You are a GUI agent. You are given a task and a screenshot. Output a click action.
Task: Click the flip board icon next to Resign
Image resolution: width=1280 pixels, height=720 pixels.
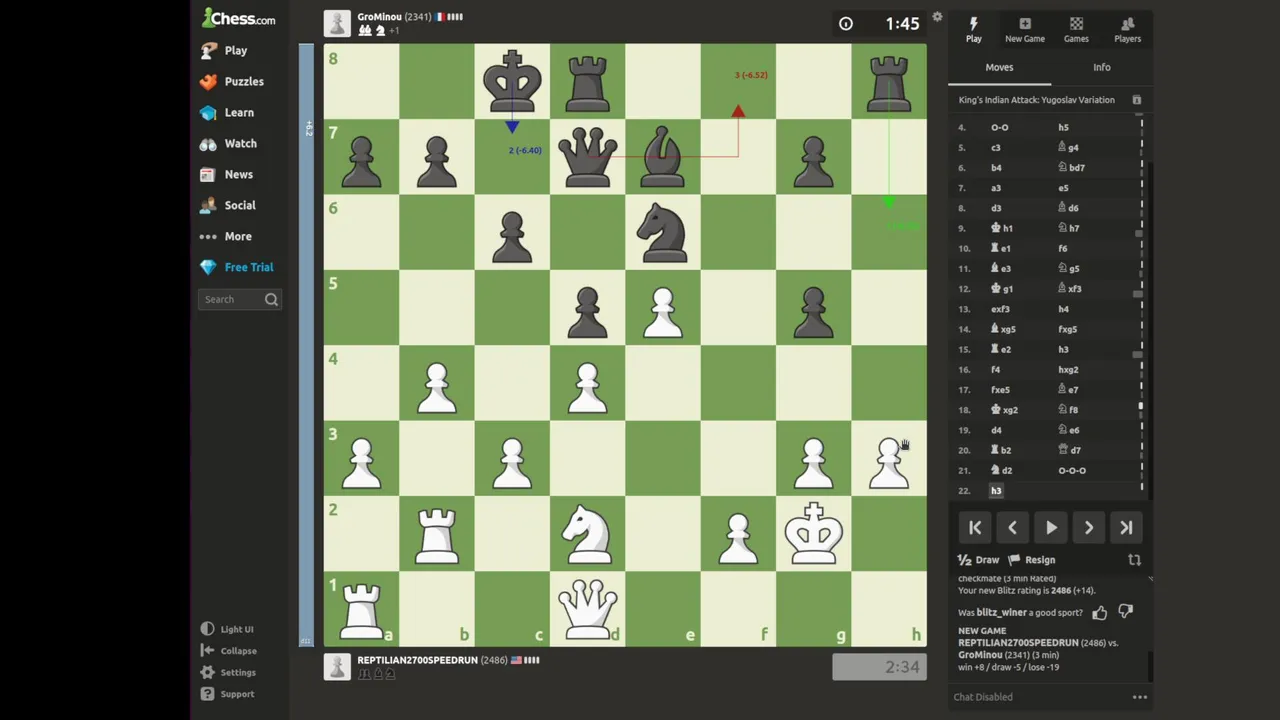point(1134,560)
